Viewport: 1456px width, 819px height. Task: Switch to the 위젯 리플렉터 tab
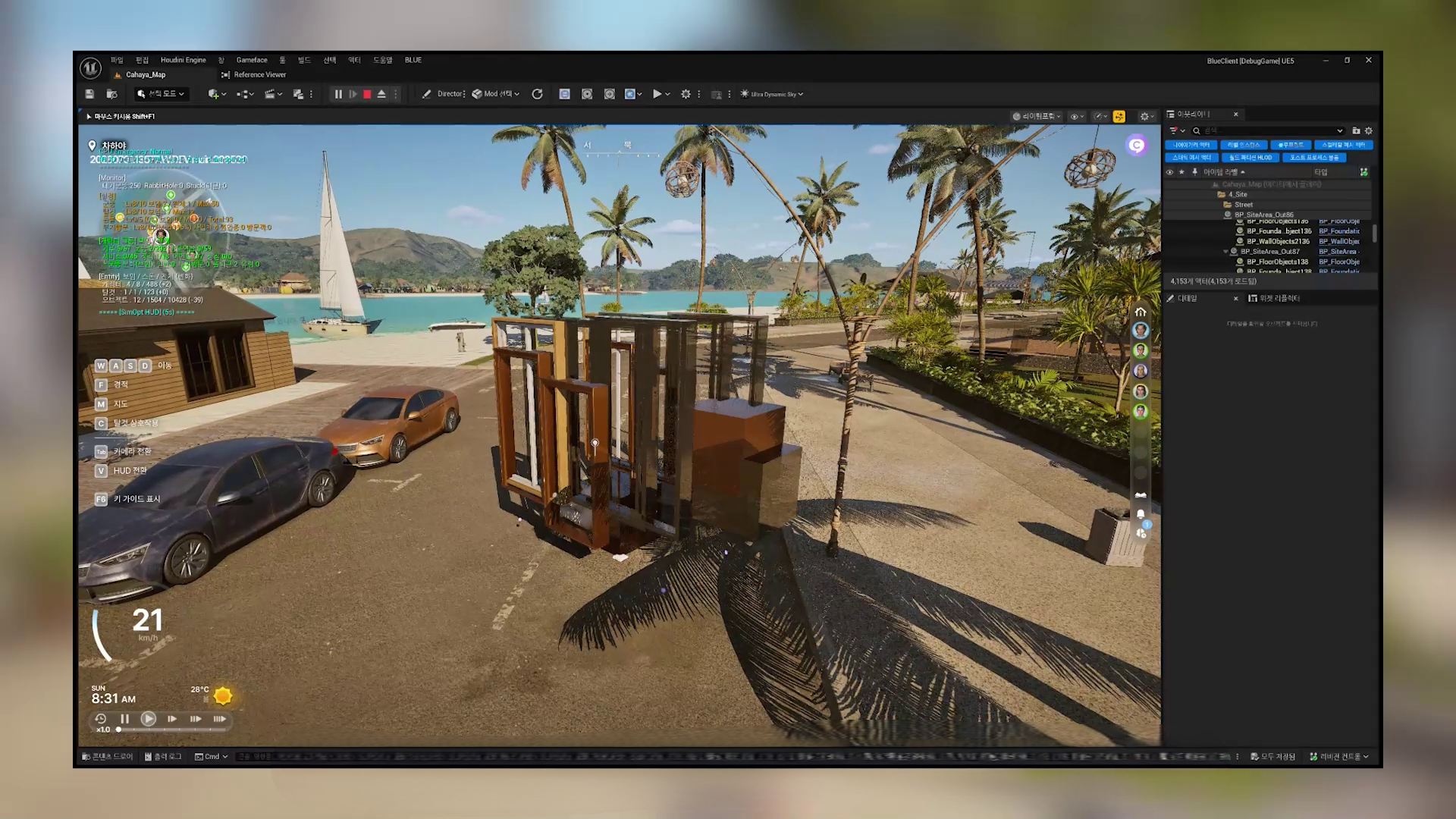[1274, 298]
